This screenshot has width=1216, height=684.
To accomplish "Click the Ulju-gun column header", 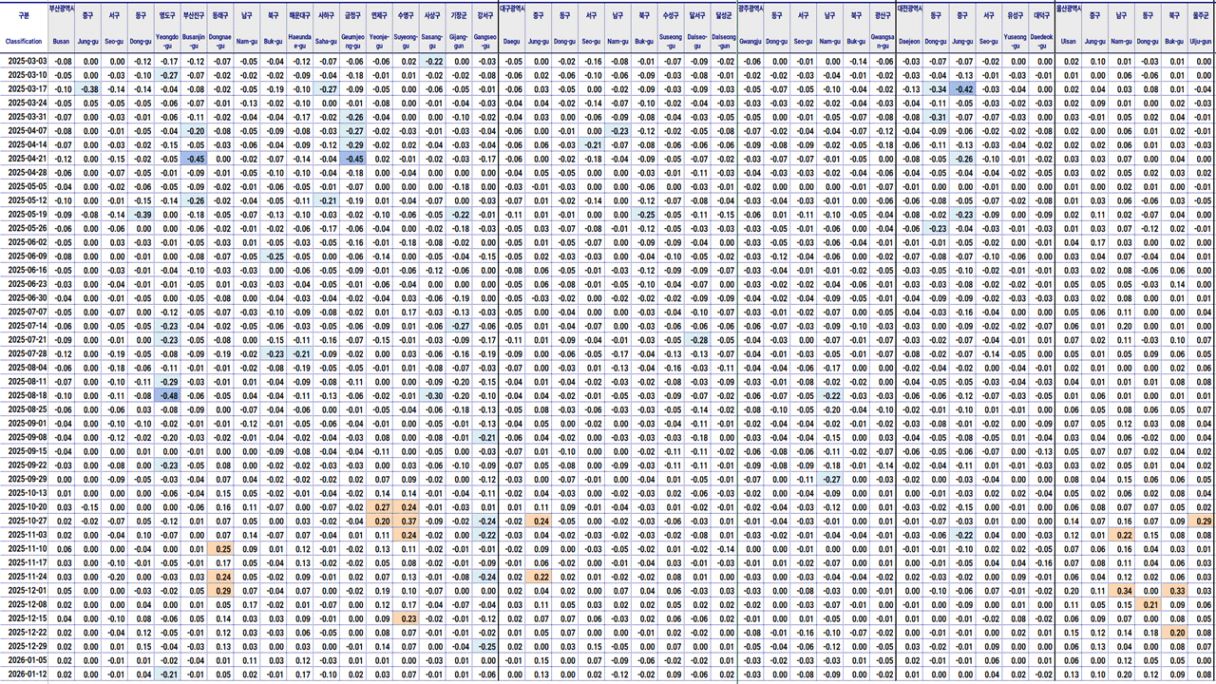I will [x=1200, y=42].
